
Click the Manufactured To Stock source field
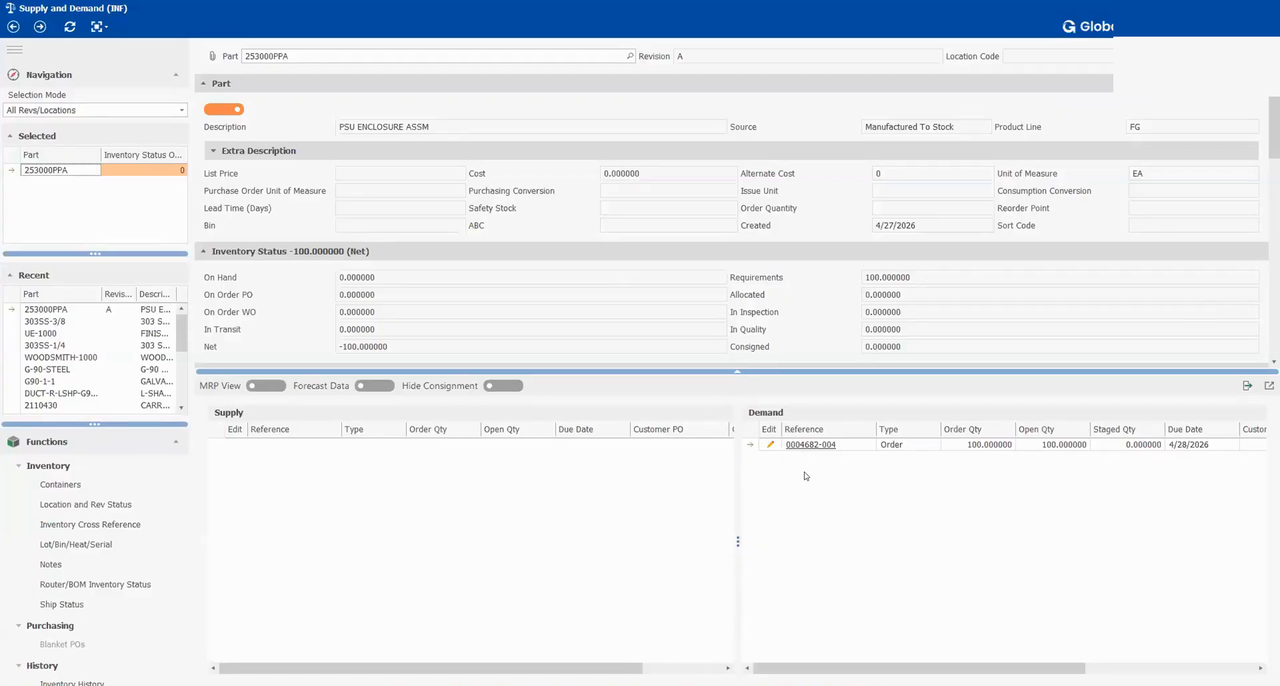[926, 127]
